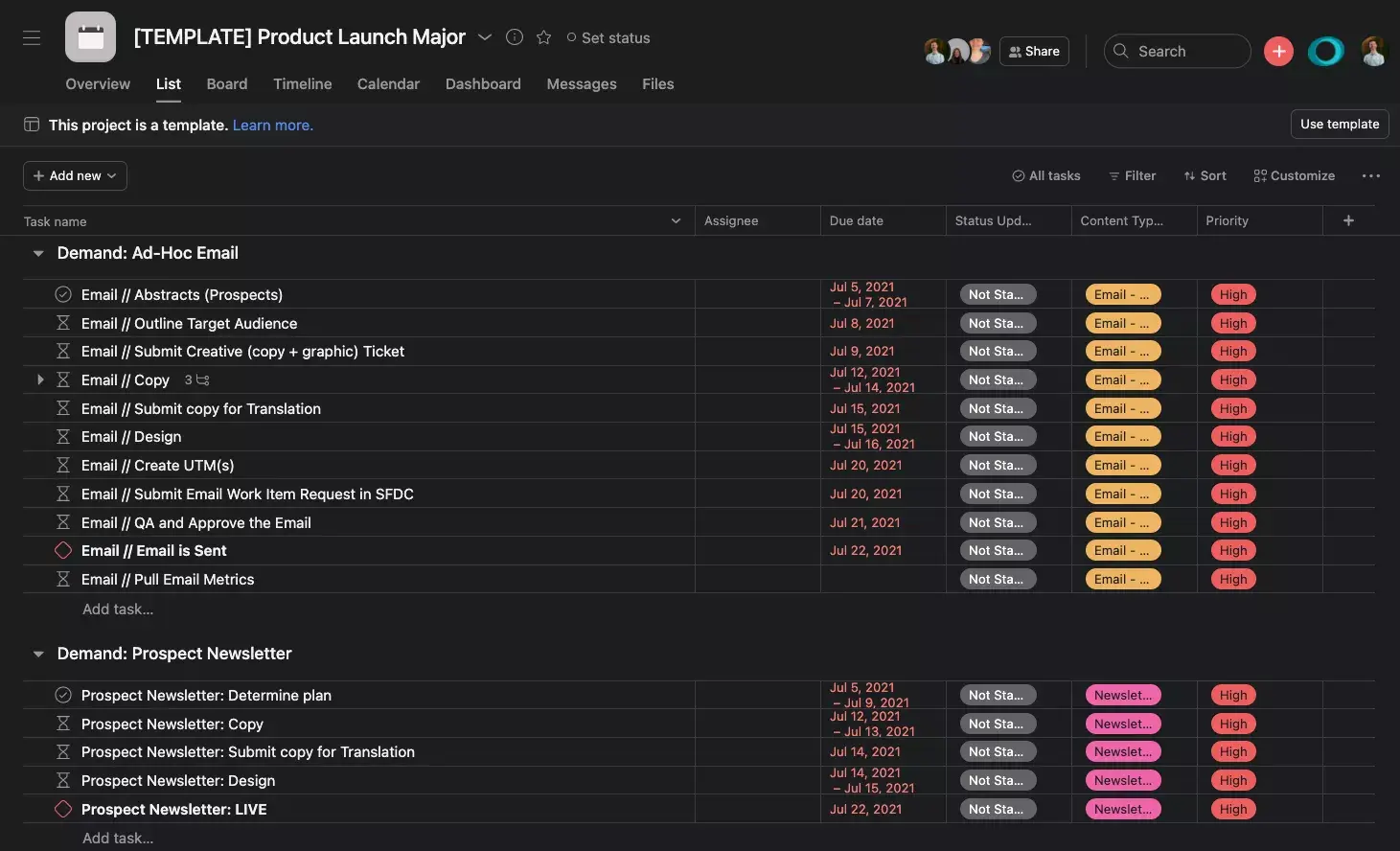
Task: Open the hamburger sidebar menu
Action: [x=32, y=37]
